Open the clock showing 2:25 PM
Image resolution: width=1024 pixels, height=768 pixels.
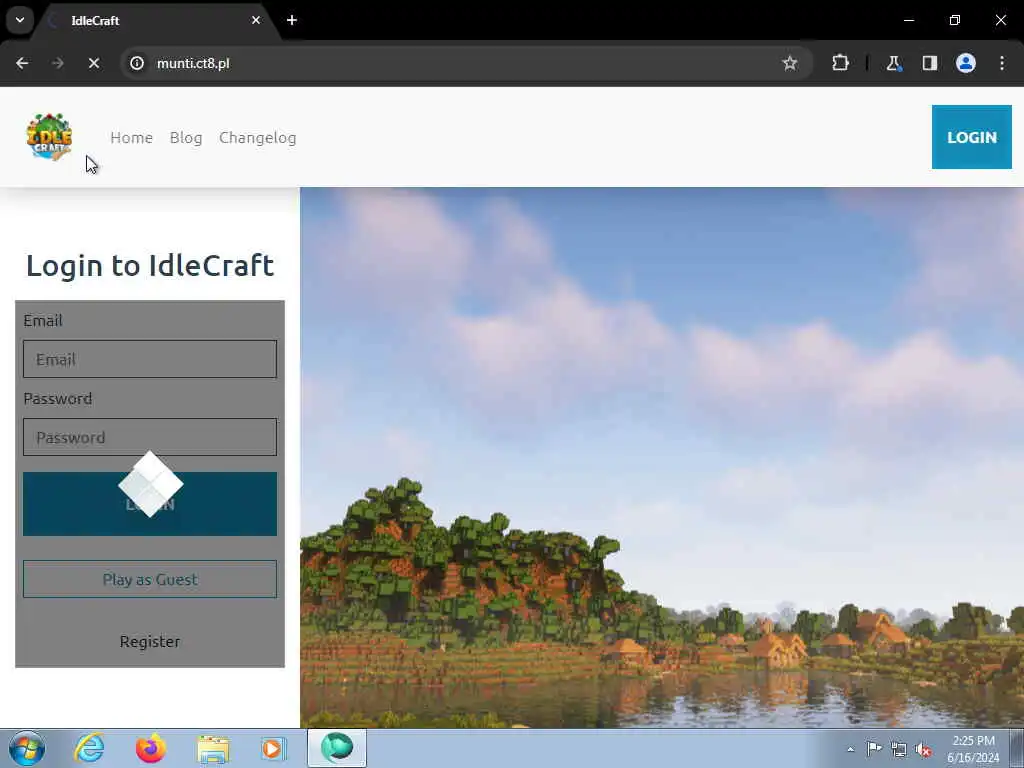click(x=973, y=749)
